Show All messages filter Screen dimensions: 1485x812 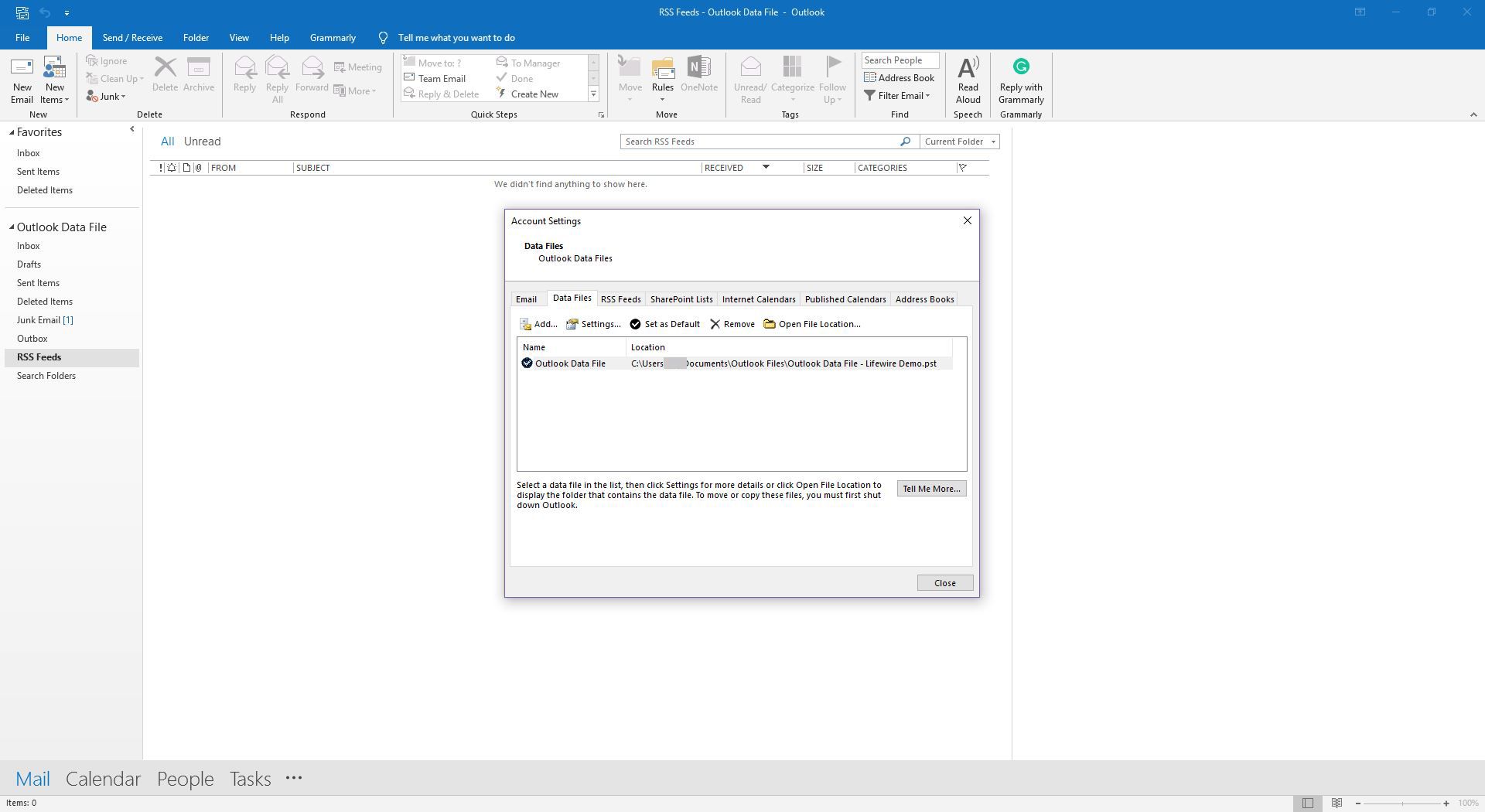point(167,142)
